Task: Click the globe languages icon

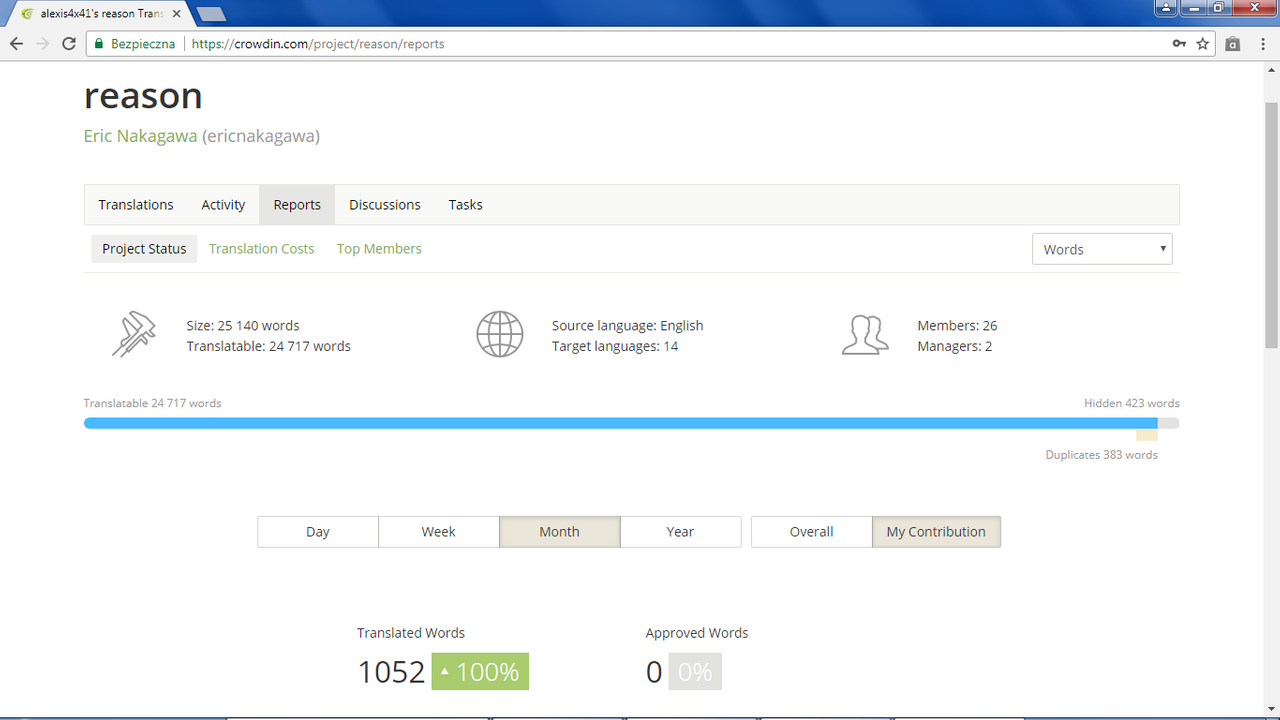Action: click(x=500, y=335)
